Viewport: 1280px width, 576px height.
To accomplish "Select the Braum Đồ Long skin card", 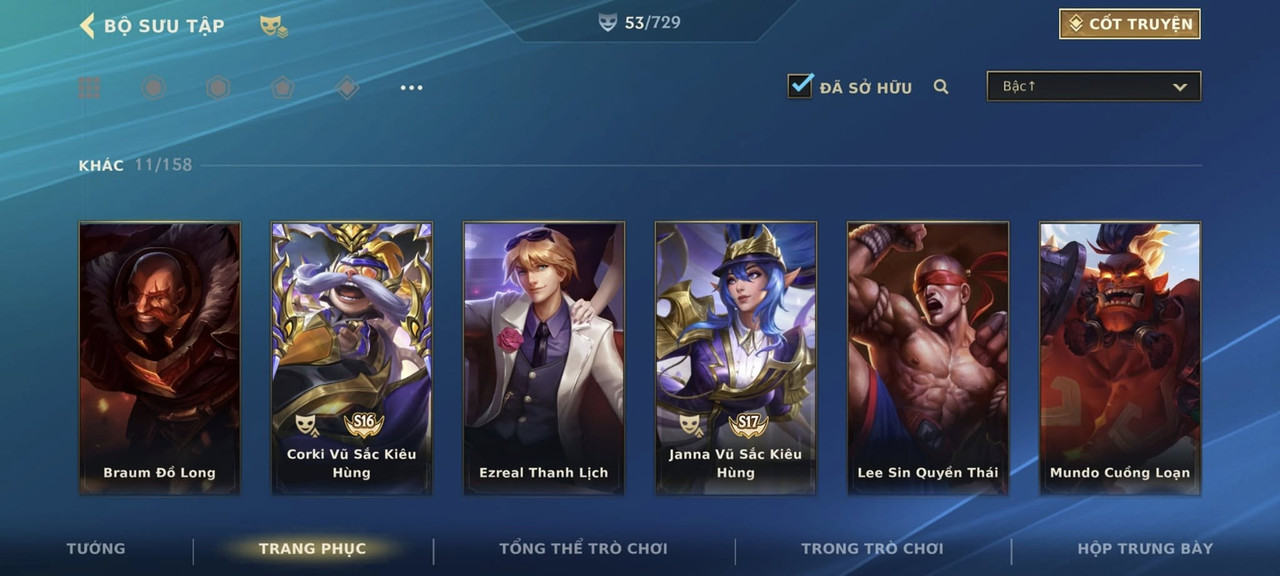I will click(x=160, y=358).
